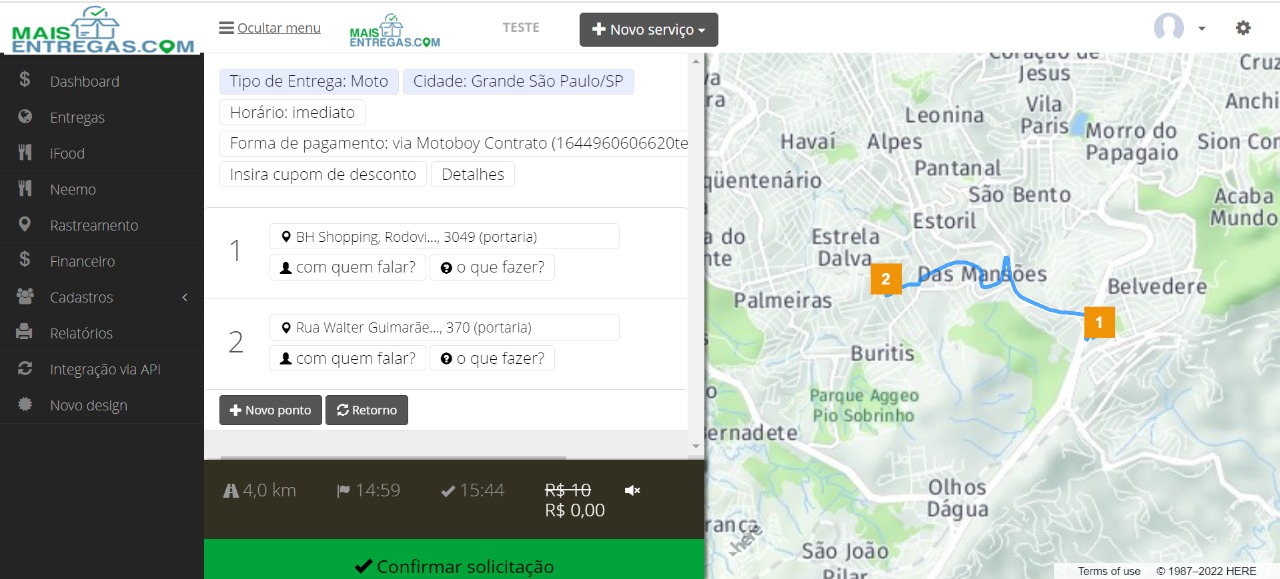Click the 15:44 arrival time
The width and height of the screenshot is (1280, 579).
point(473,490)
